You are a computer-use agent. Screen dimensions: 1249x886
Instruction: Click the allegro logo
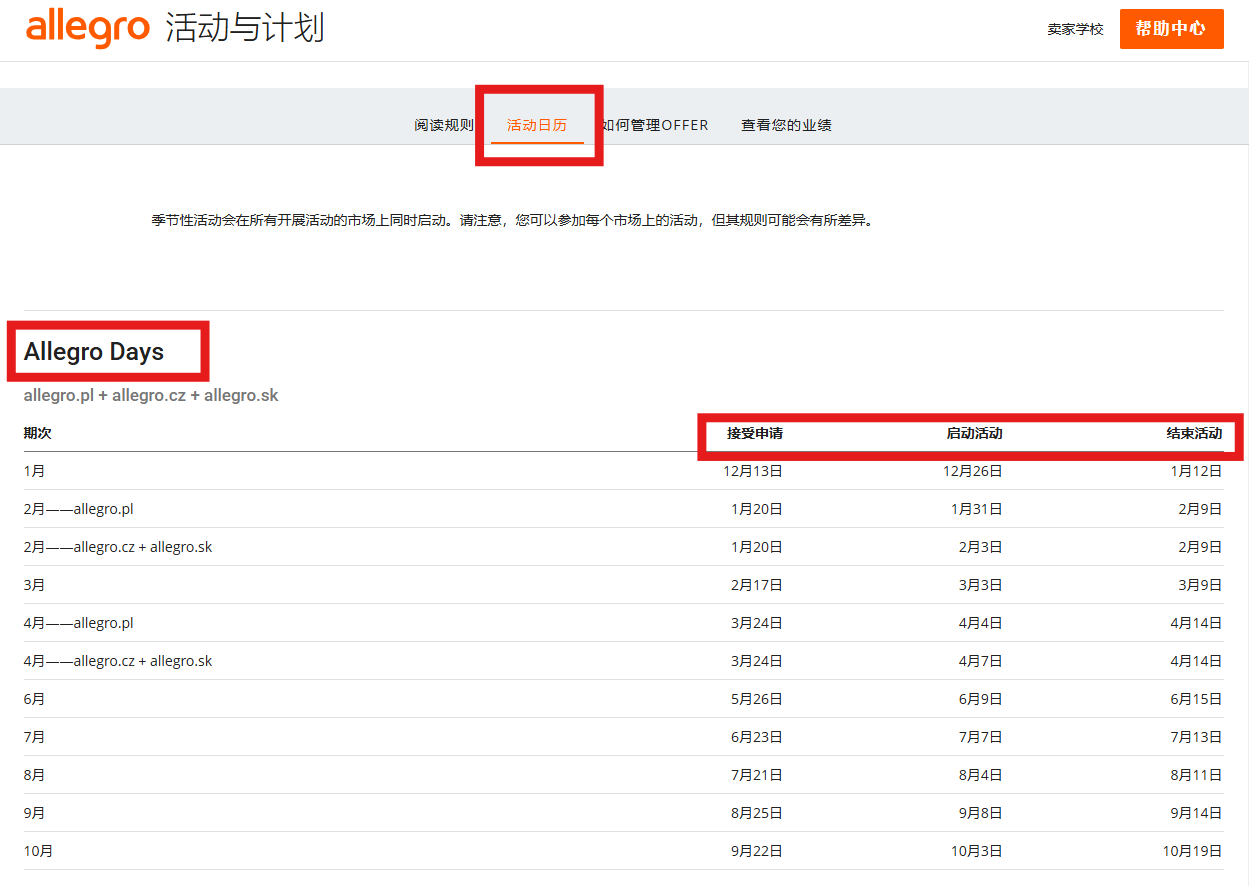pyautogui.click(x=87, y=27)
